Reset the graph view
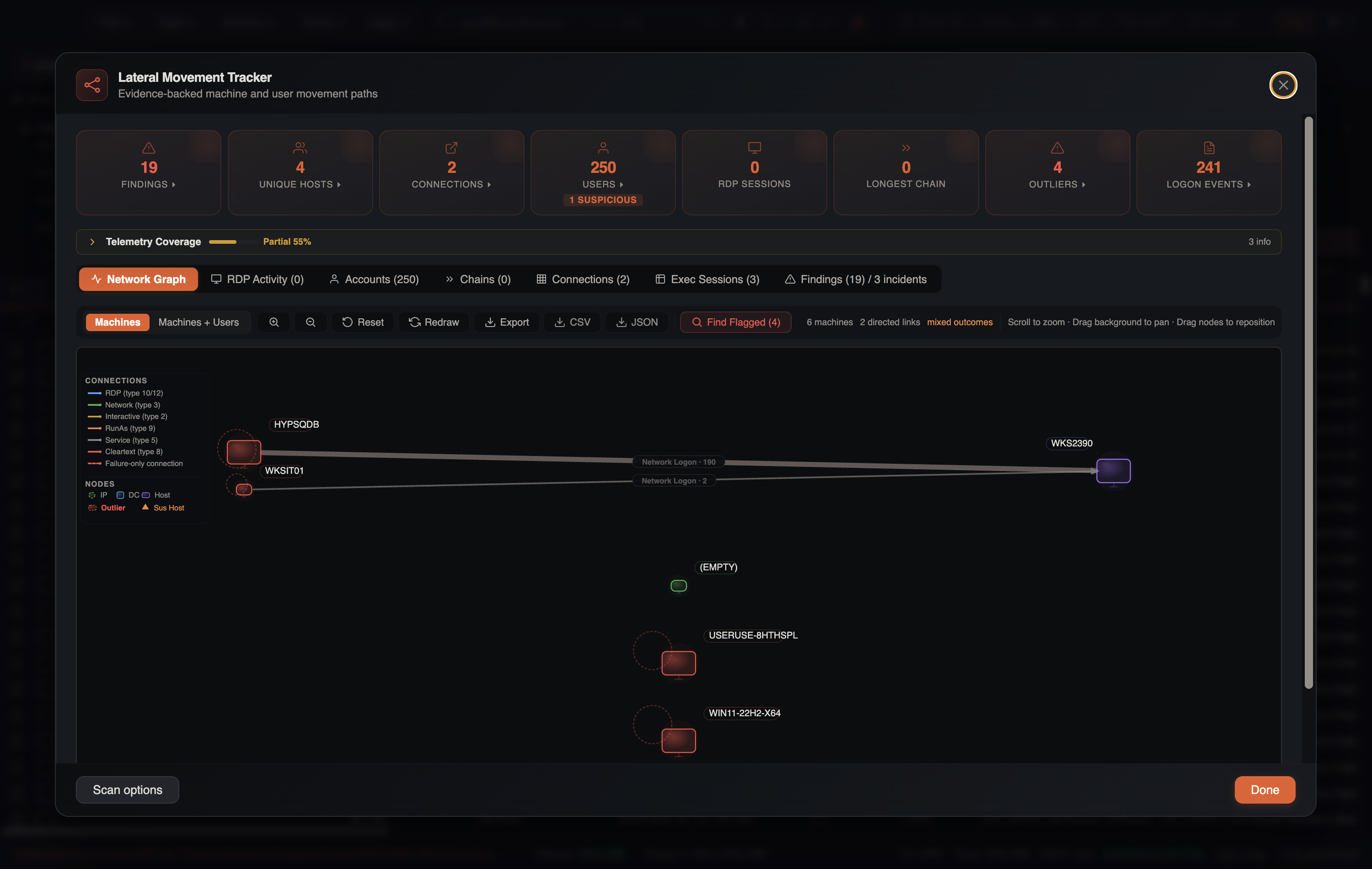The image size is (1372, 869). click(363, 322)
